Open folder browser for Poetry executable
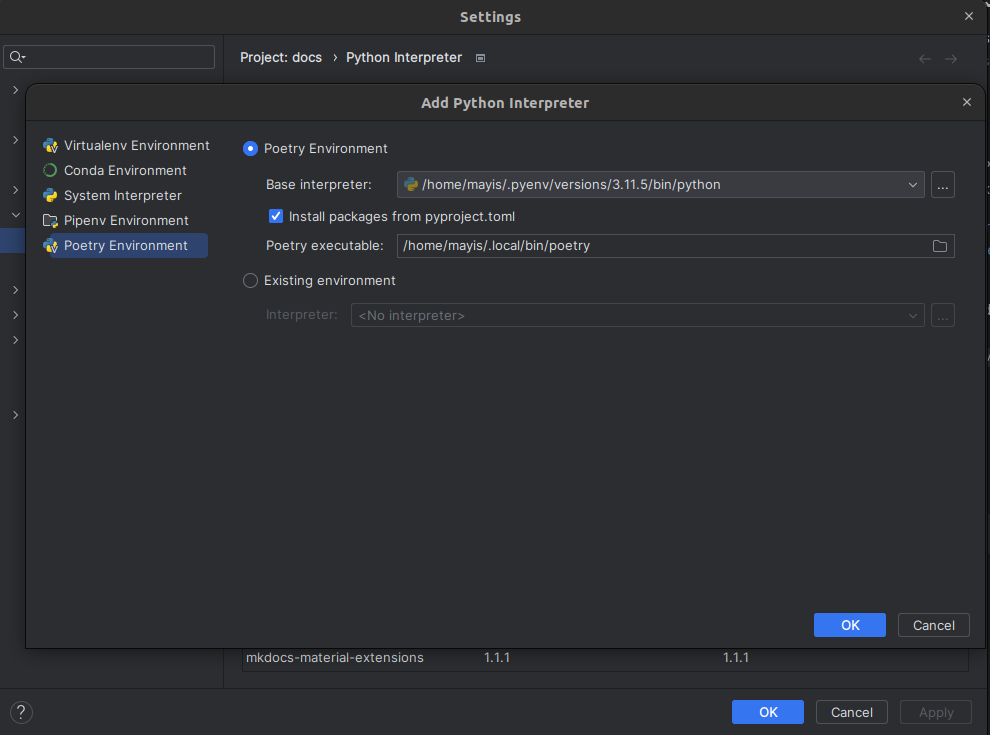The image size is (990, 735). point(939,245)
